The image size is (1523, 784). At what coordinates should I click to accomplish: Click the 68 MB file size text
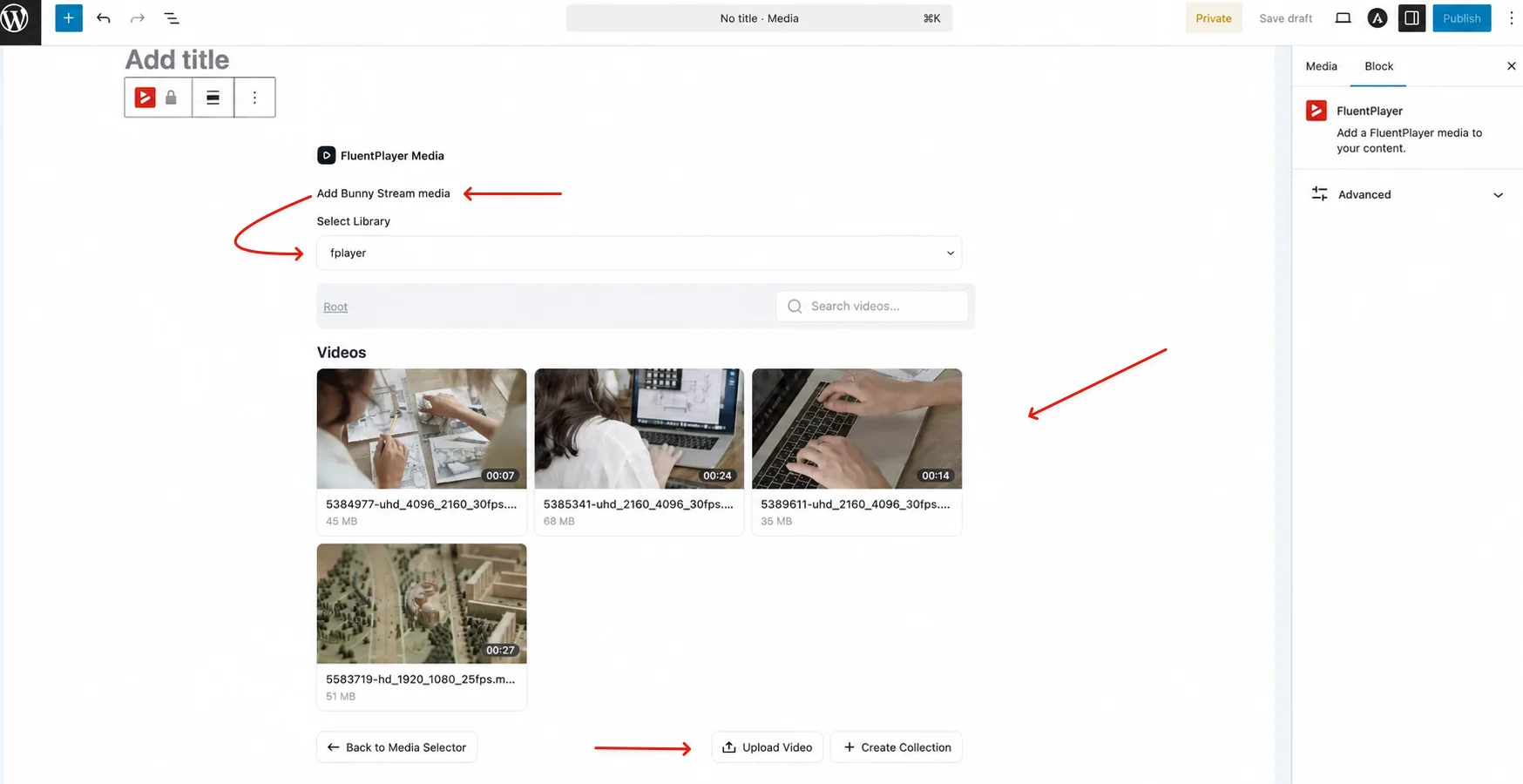pyautogui.click(x=559, y=521)
